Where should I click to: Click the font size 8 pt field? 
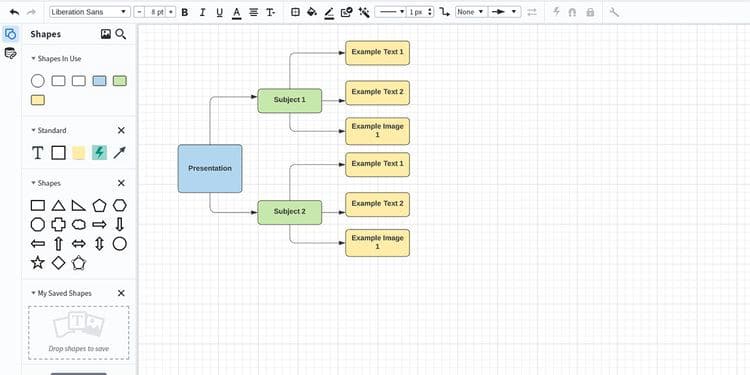(155, 12)
